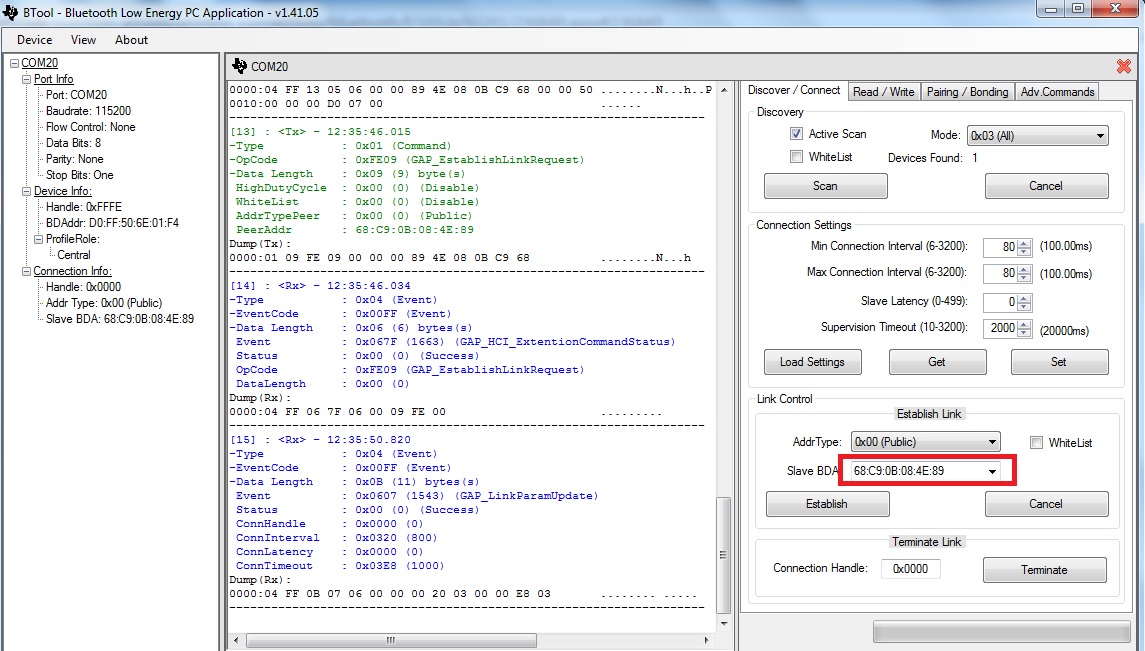The width and height of the screenshot is (1145, 651).
Task: Click the GAP_EstablishLinkRequest OpCode line in Tx log
Action: point(407,160)
